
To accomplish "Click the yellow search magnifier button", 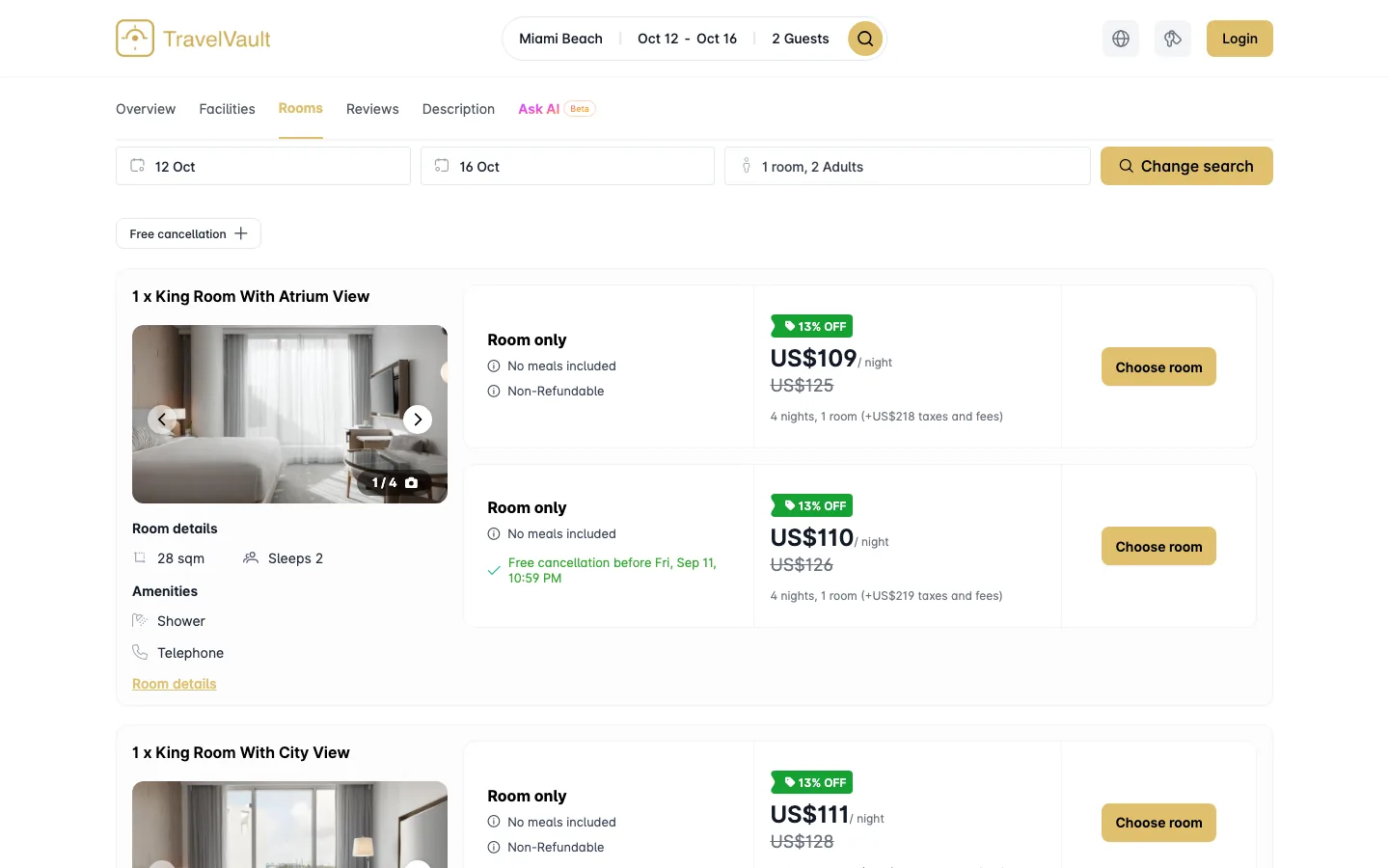I will coord(865,39).
